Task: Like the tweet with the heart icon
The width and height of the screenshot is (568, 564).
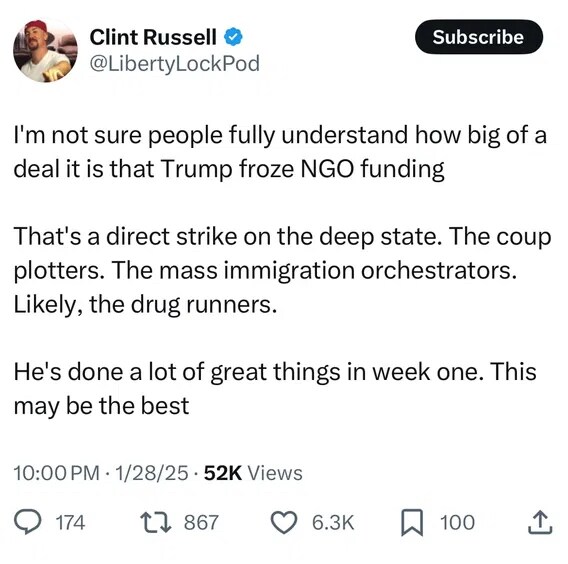Action: click(284, 523)
